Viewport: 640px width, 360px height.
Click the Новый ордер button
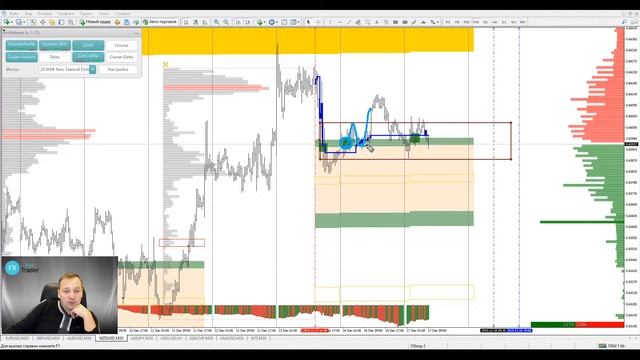point(95,22)
